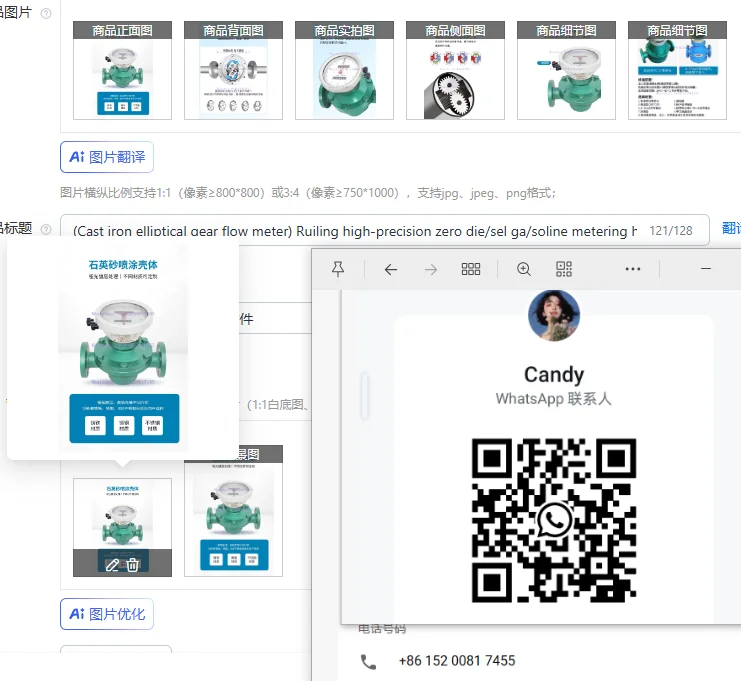This screenshot has width=741, height=681.
Task: Click the phone icon beside +86 number
Action: coord(368,662)
